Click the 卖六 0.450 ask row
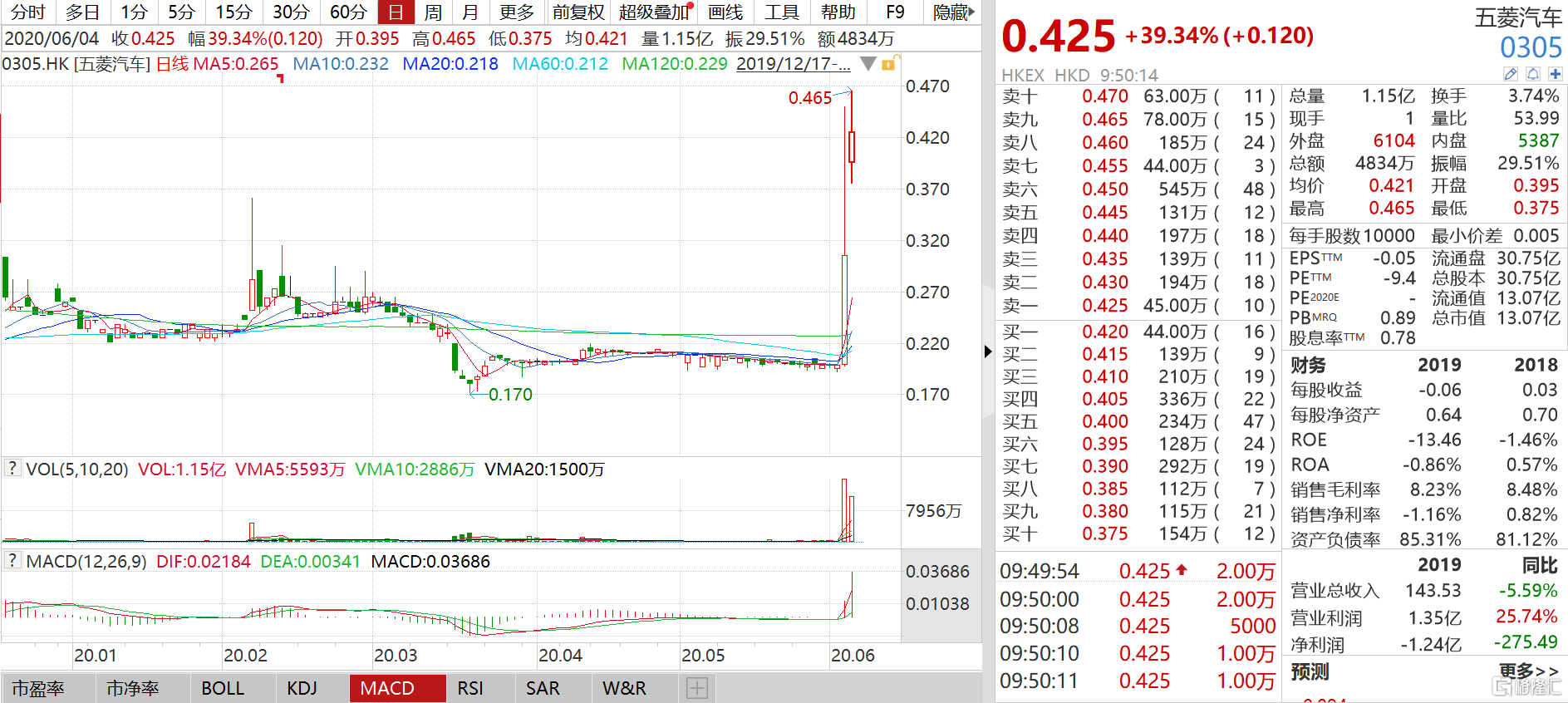Screen dimensions: 1568x703 point(1138,189)
